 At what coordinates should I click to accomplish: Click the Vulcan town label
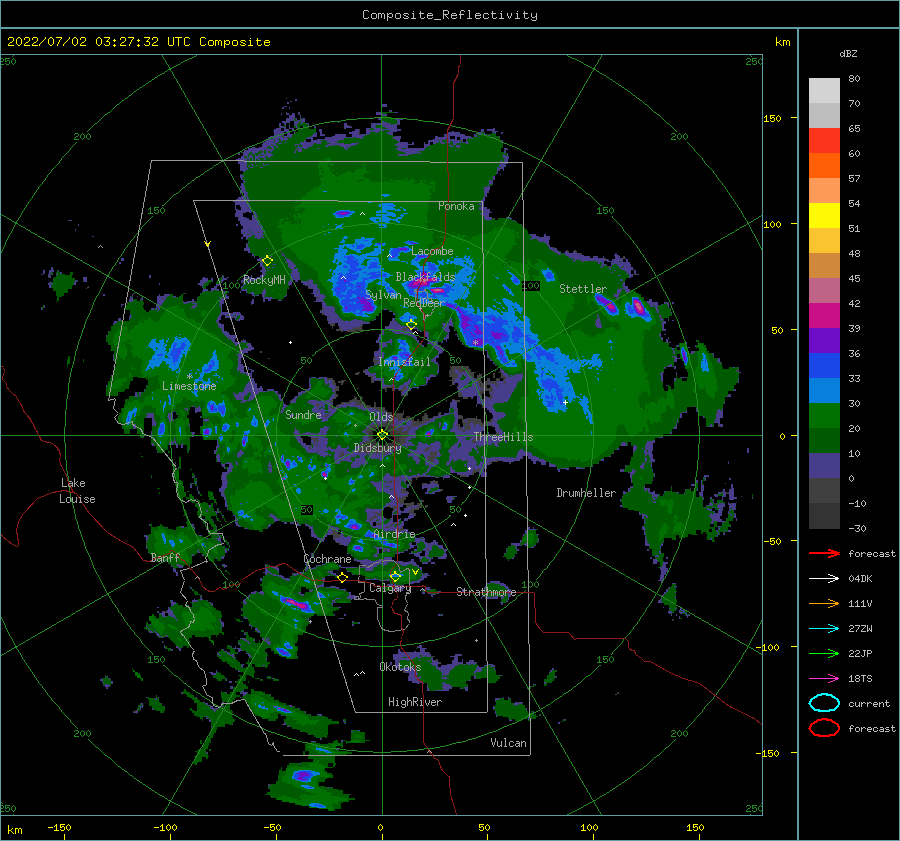pyautogui.click(x=509, y=743)
